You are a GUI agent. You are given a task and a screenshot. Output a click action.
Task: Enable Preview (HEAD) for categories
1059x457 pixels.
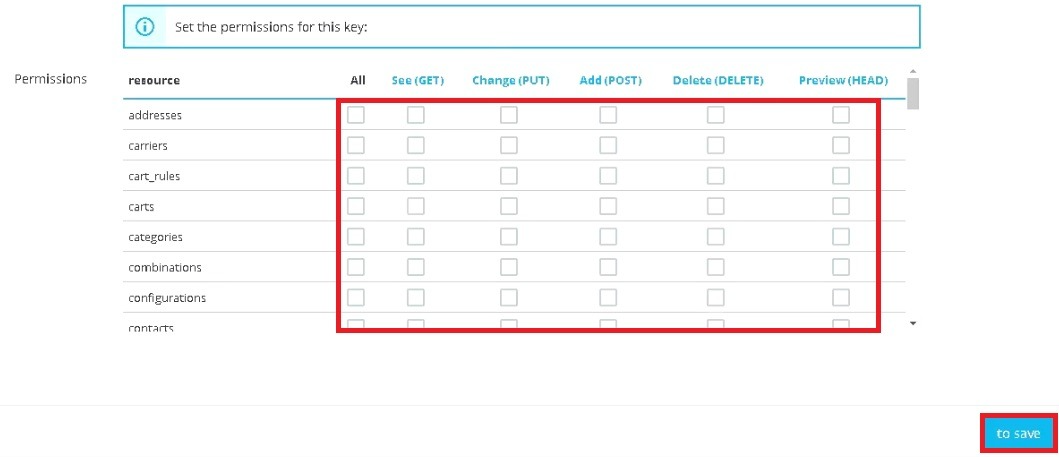click(841, 236)
